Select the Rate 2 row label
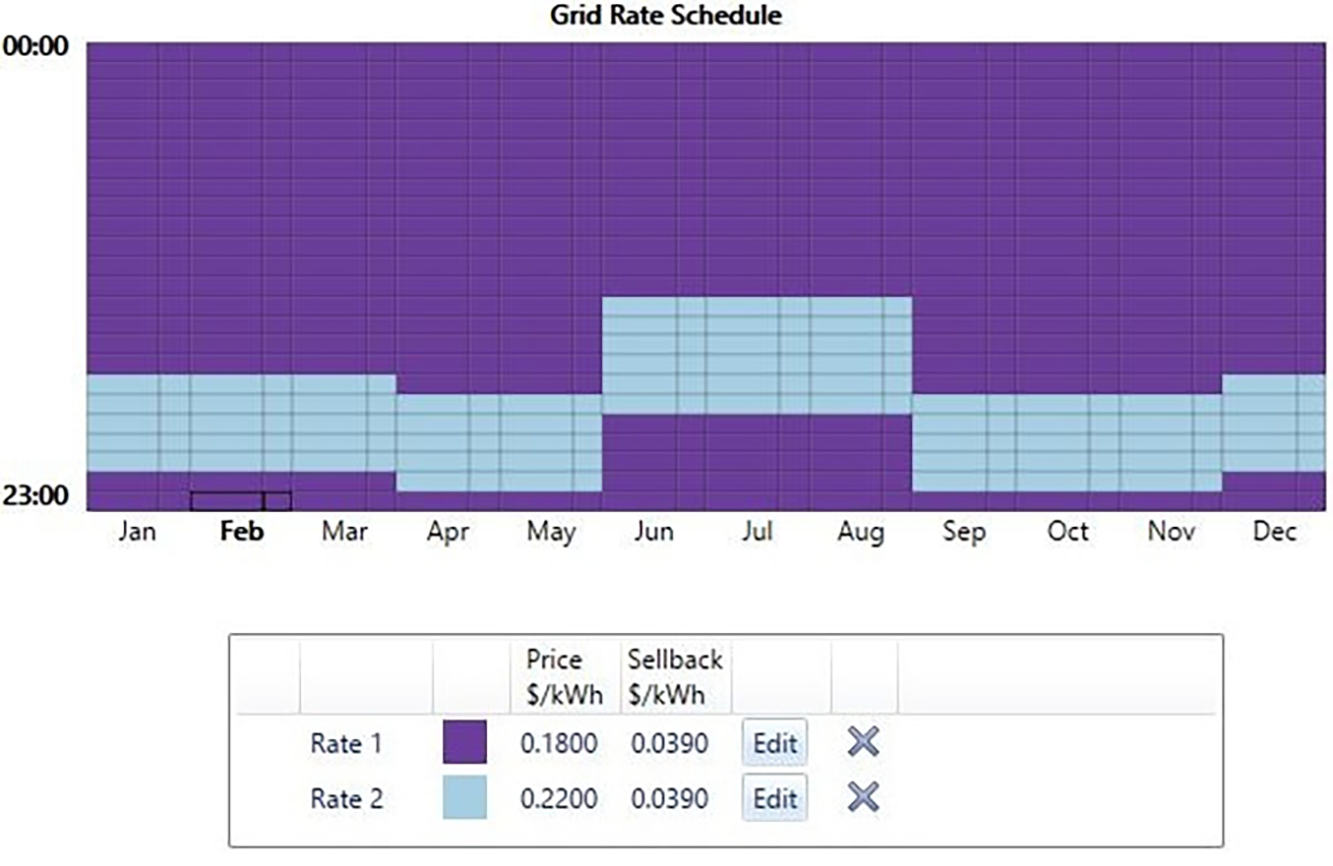 coord(346,799)
